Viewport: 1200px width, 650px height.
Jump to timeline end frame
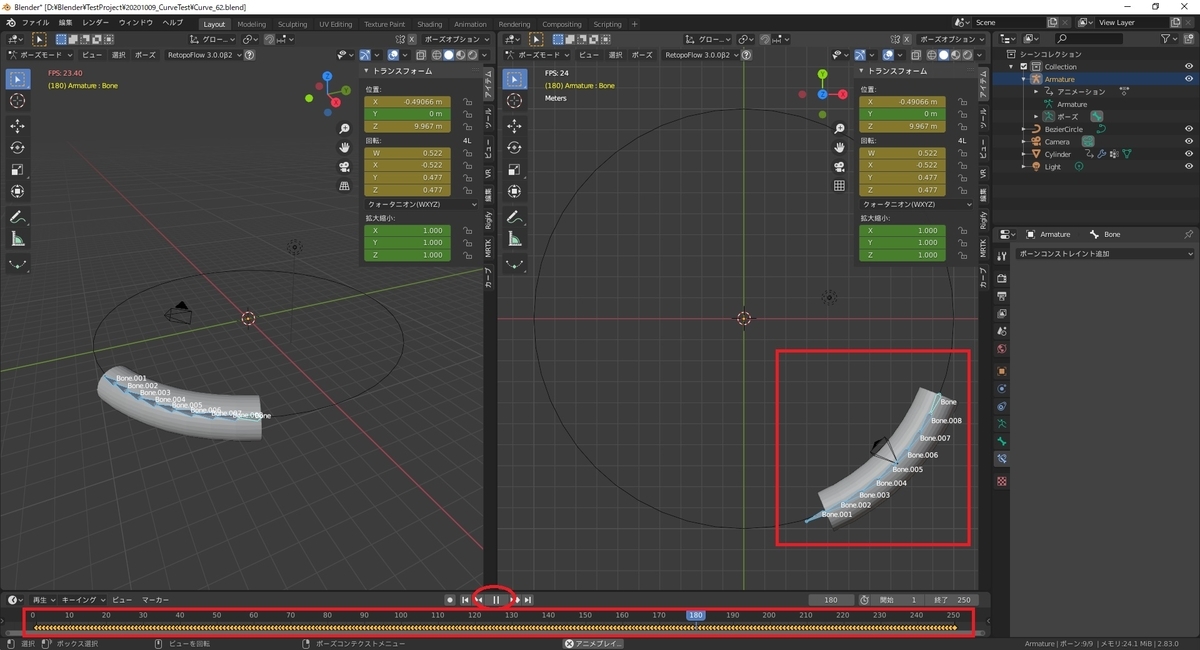[528, 599]
